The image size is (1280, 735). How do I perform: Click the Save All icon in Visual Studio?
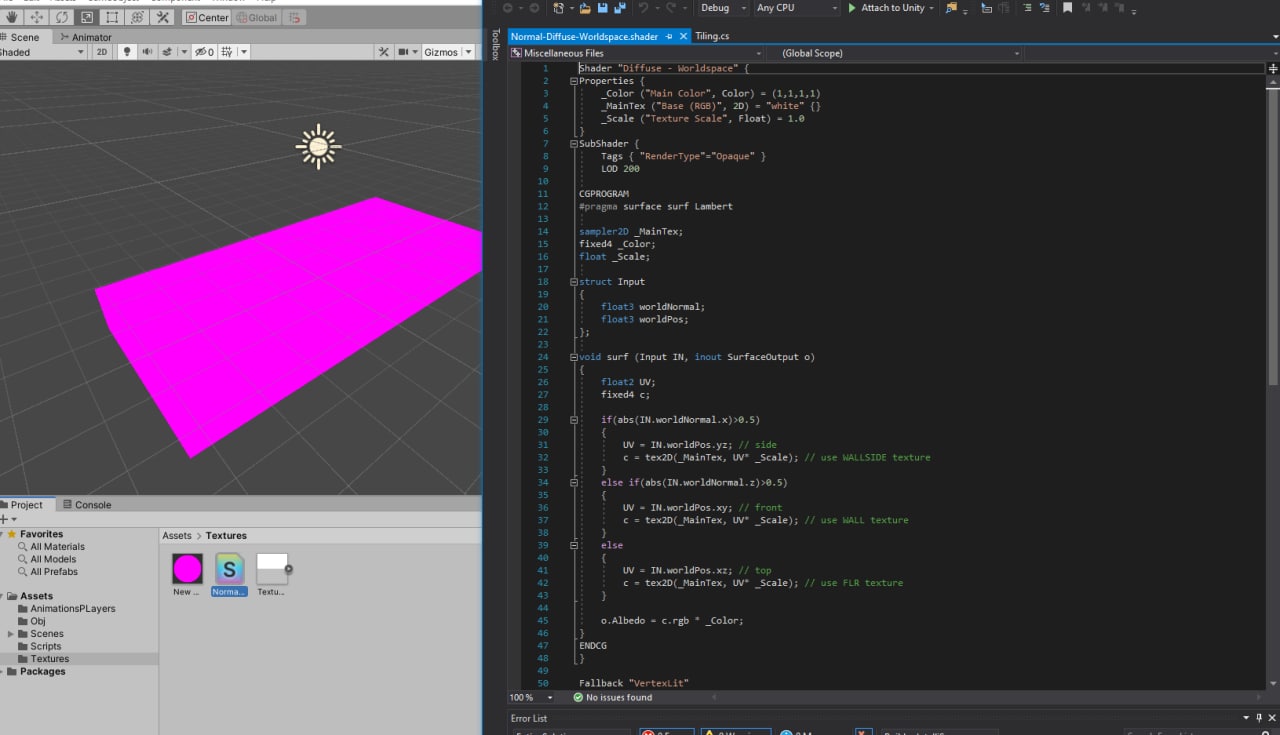620,8
